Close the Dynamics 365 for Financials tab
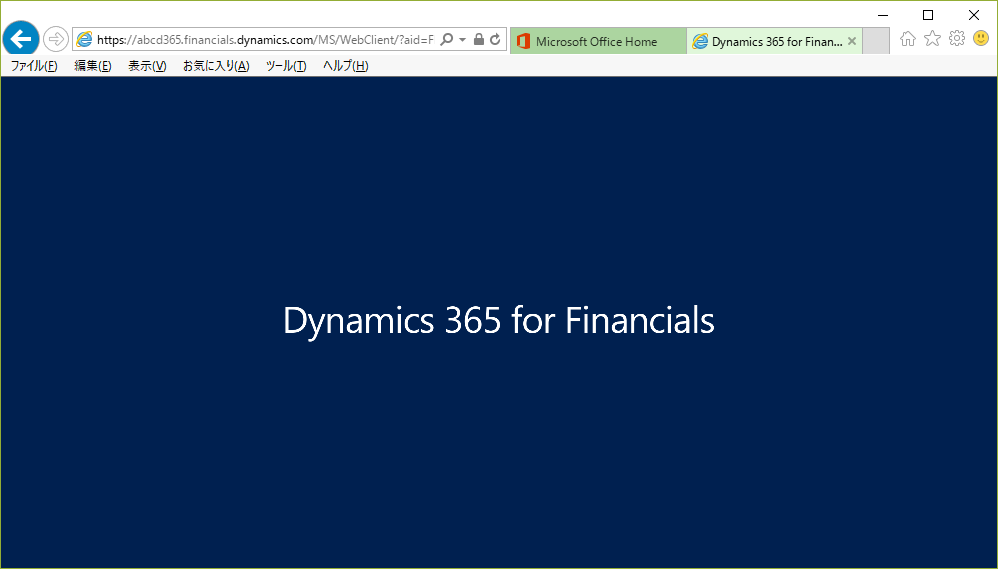 [x=852, y=41]
